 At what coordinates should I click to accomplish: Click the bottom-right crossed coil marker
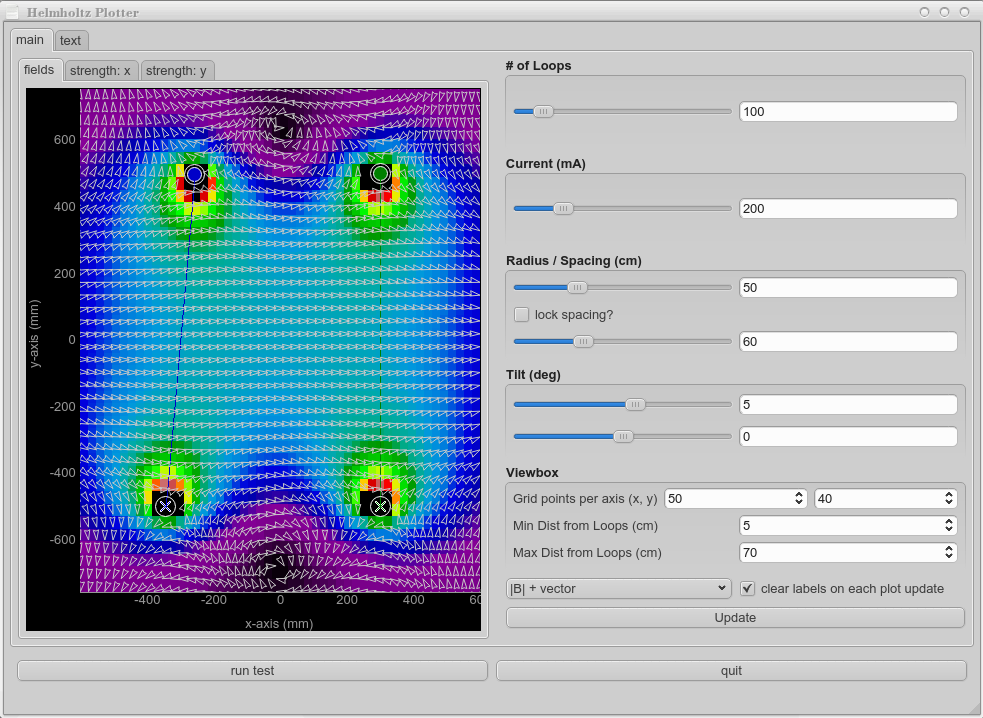click(x=380, y=506)
